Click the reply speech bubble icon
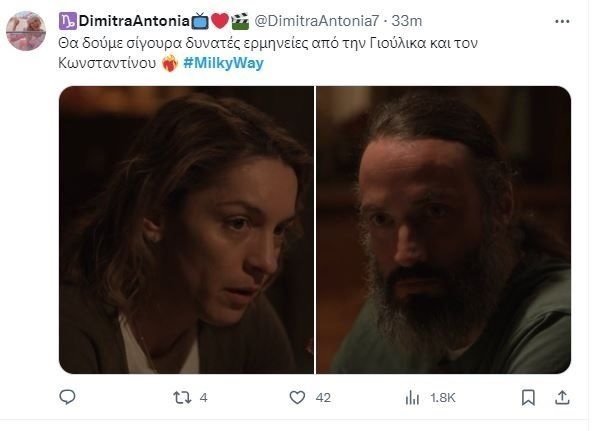This screenshot has height=431, width=600. pyautogui.click(x=68, y=398)
